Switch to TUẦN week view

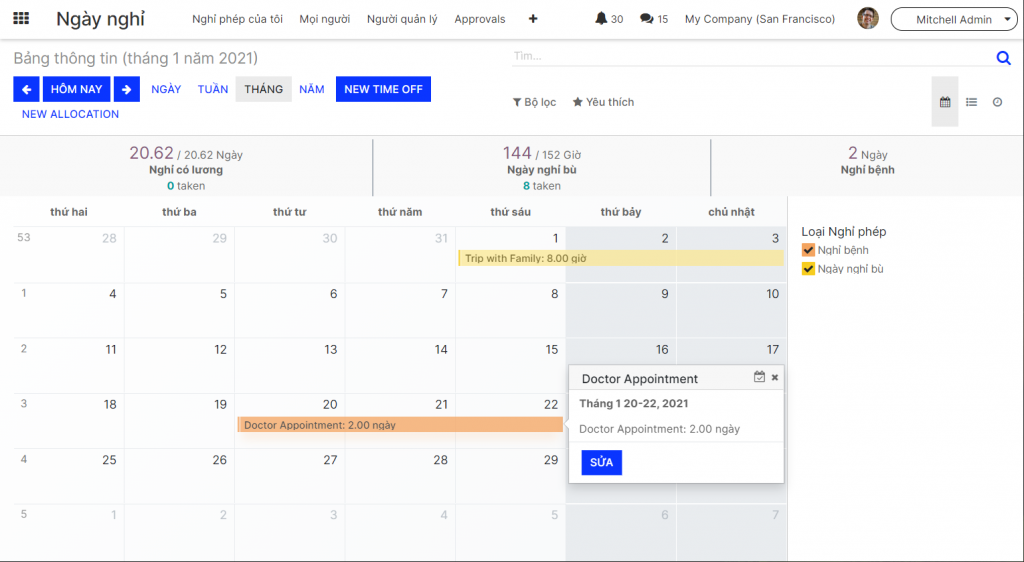click(213, 89)
